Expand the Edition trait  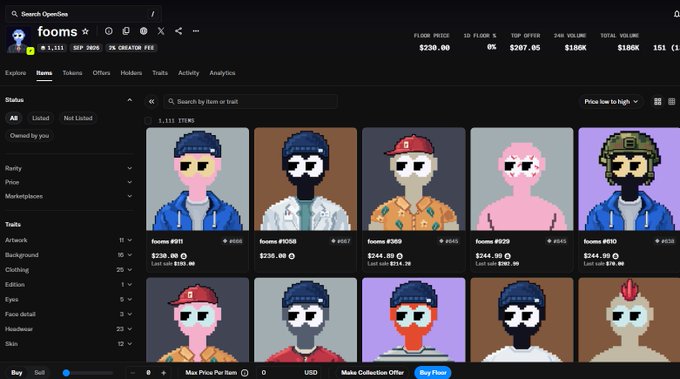click(69, 284)
